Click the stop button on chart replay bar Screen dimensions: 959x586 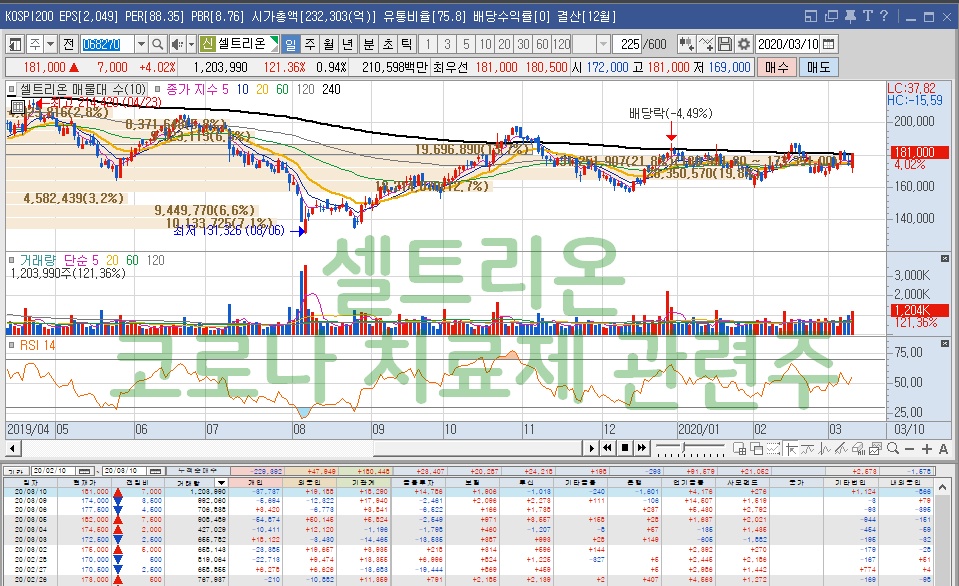point(624,448)
